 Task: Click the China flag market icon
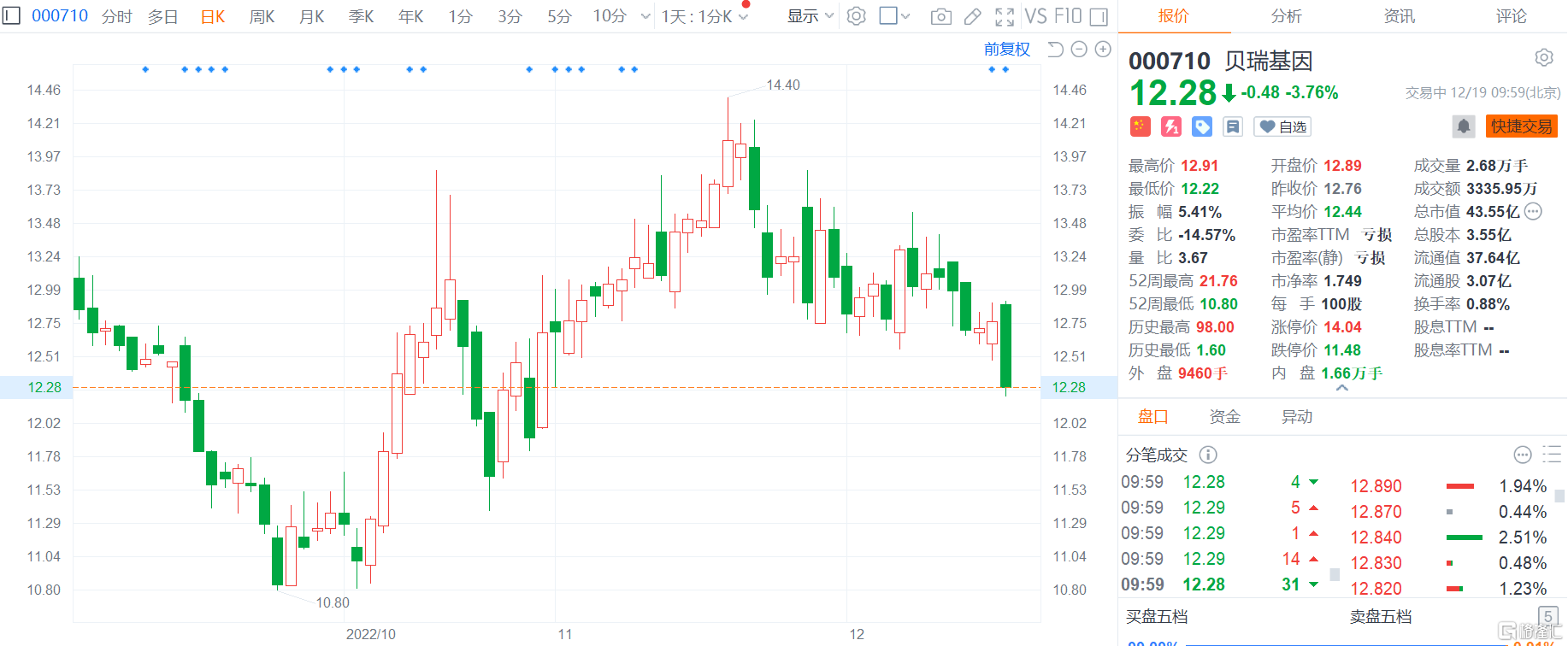(1140, 126)
